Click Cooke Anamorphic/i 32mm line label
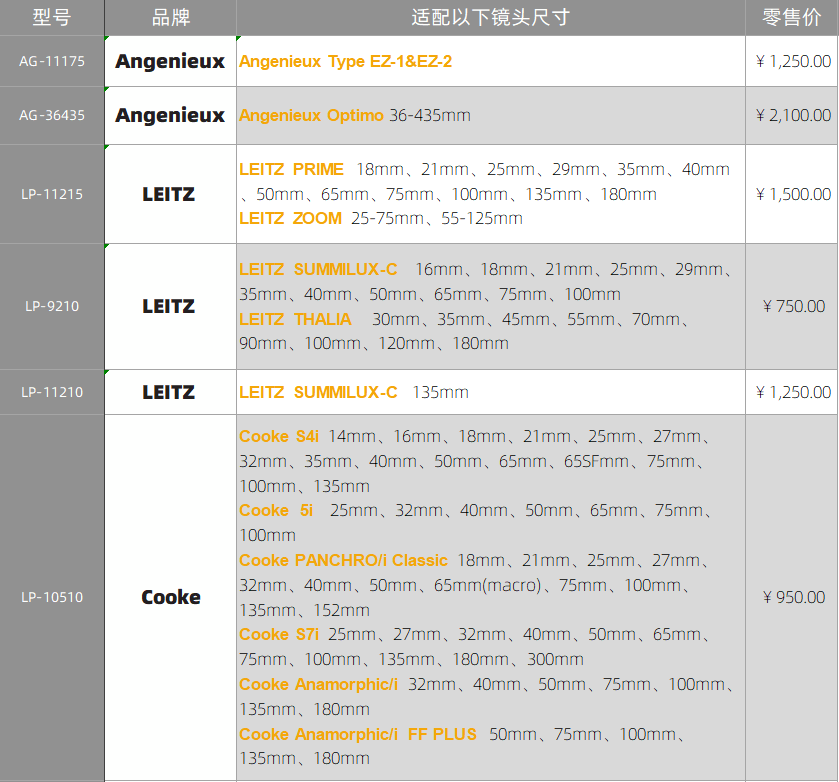 coord(318,684)
